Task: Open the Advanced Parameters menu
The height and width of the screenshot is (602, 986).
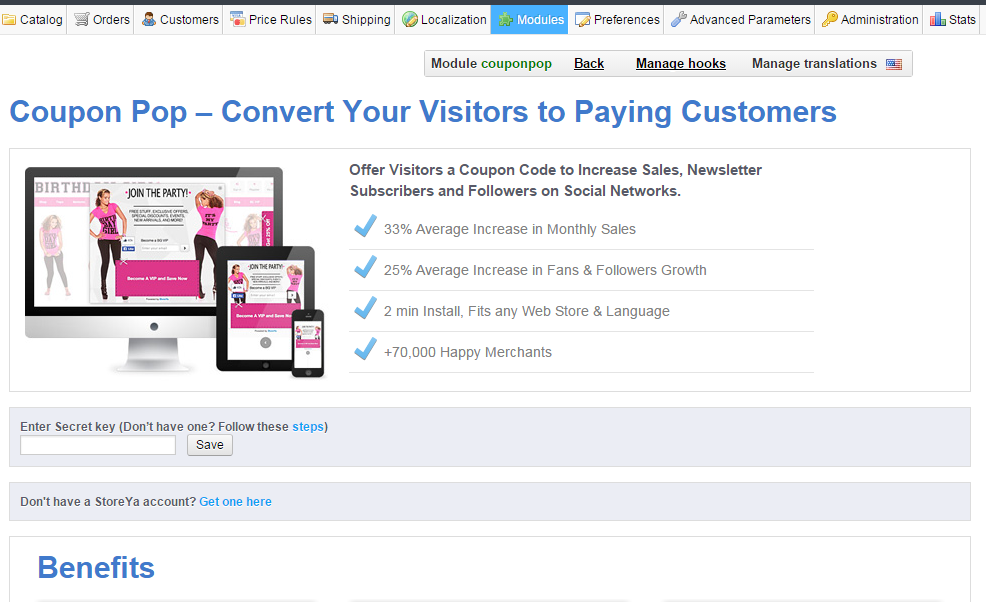Action: pos(749,19)
